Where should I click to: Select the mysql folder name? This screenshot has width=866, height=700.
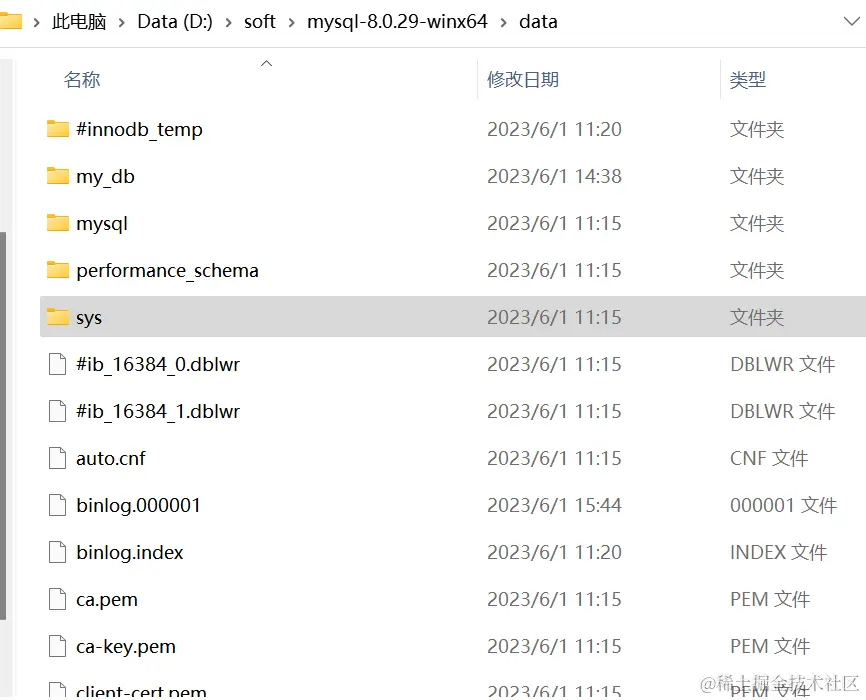click(x=102, y=223)
